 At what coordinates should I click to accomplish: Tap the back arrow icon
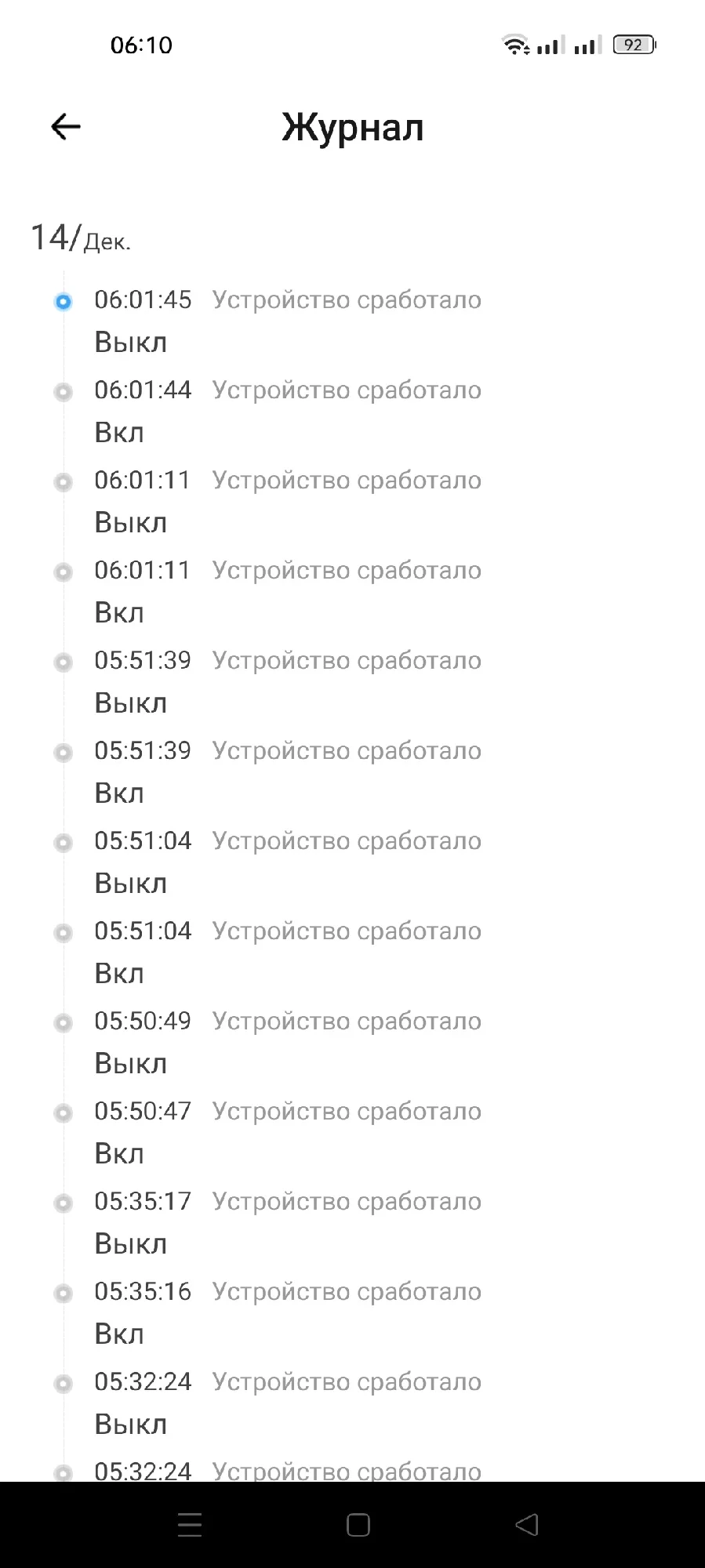click(x=66, y=126)
